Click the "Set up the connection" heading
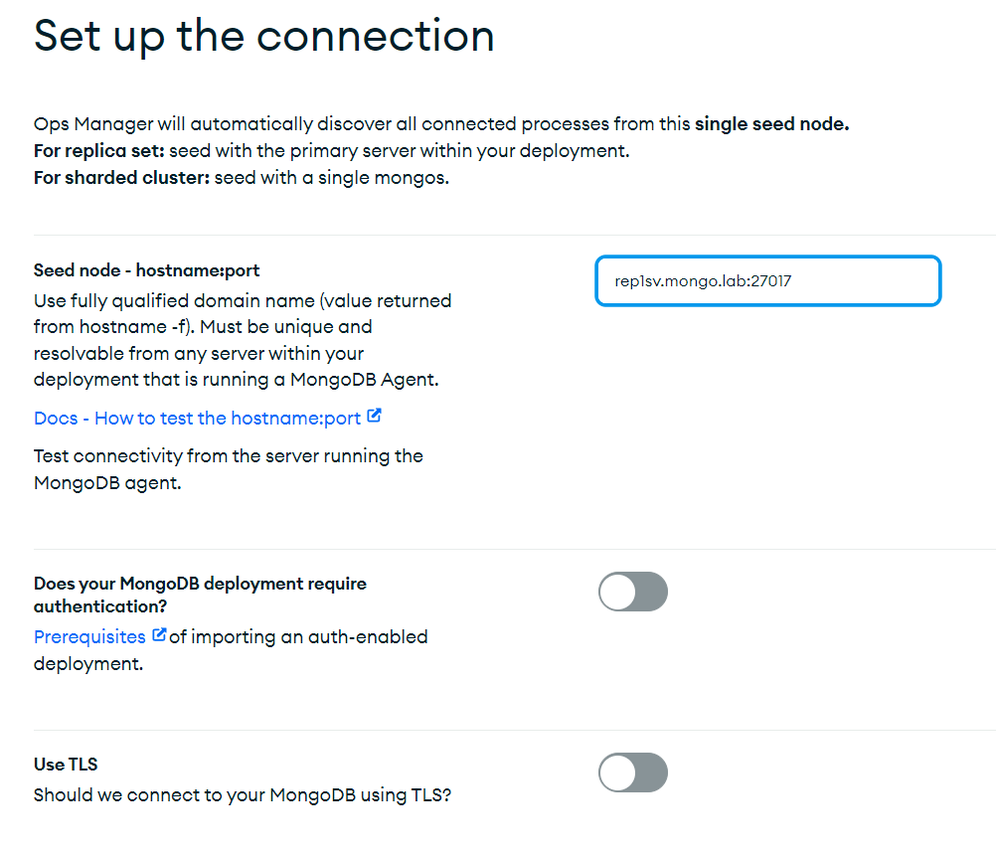 point(264,36)
